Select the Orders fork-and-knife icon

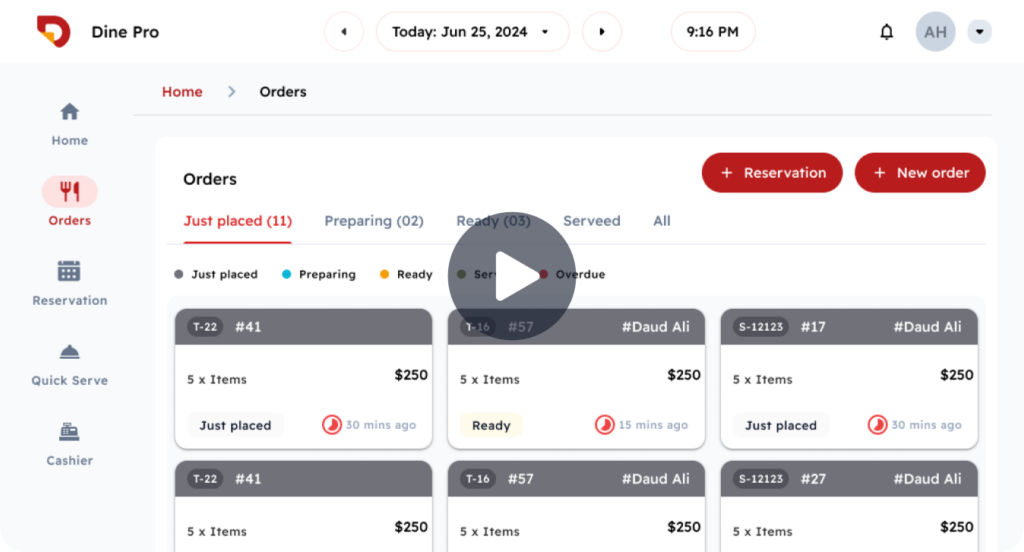(69, 191)
